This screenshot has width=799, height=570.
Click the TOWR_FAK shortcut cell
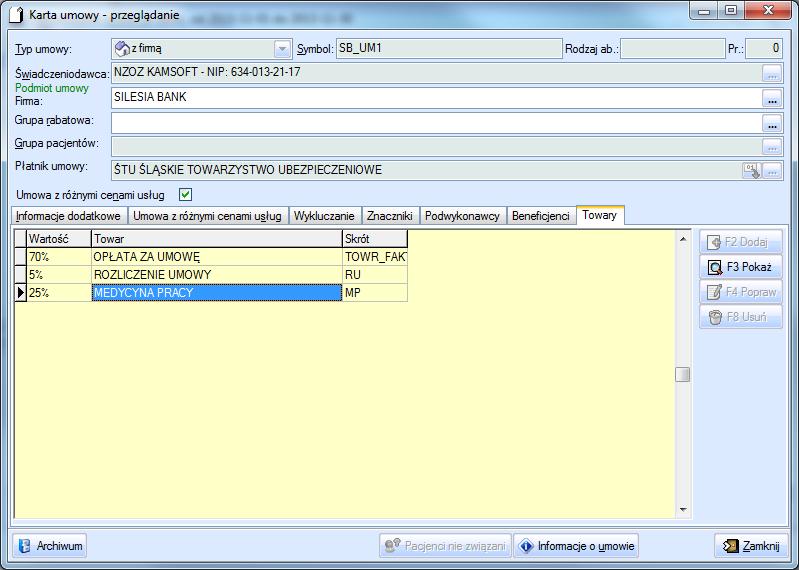(x=375, y=257)
